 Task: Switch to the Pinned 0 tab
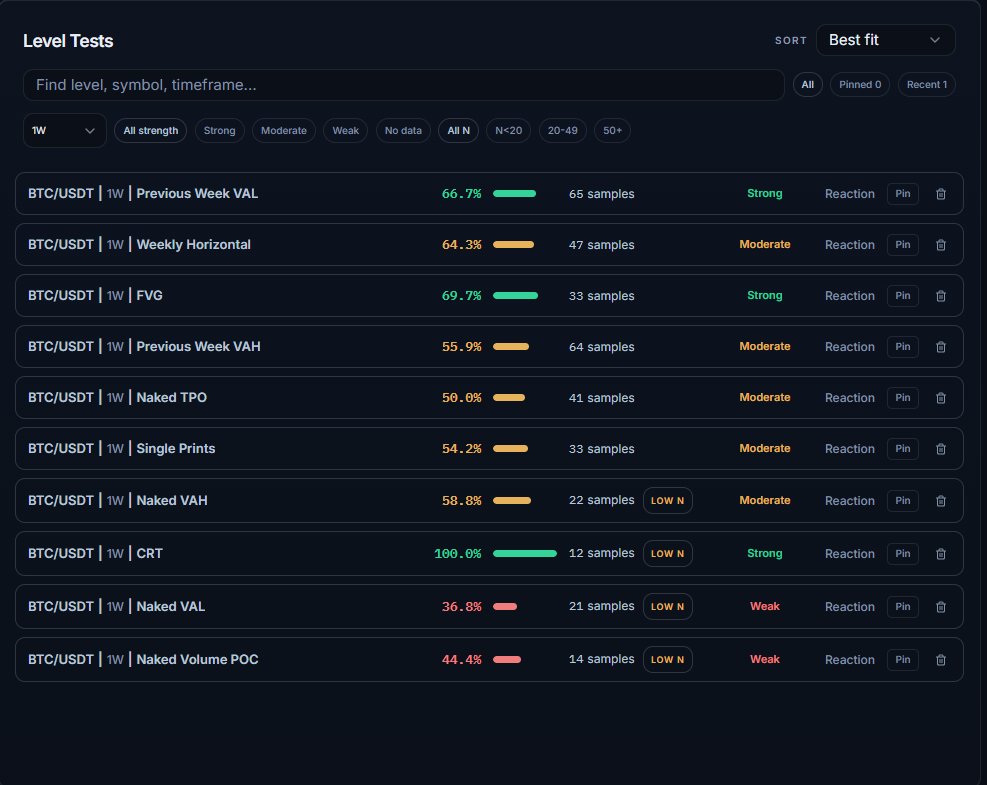coord(860,84)
